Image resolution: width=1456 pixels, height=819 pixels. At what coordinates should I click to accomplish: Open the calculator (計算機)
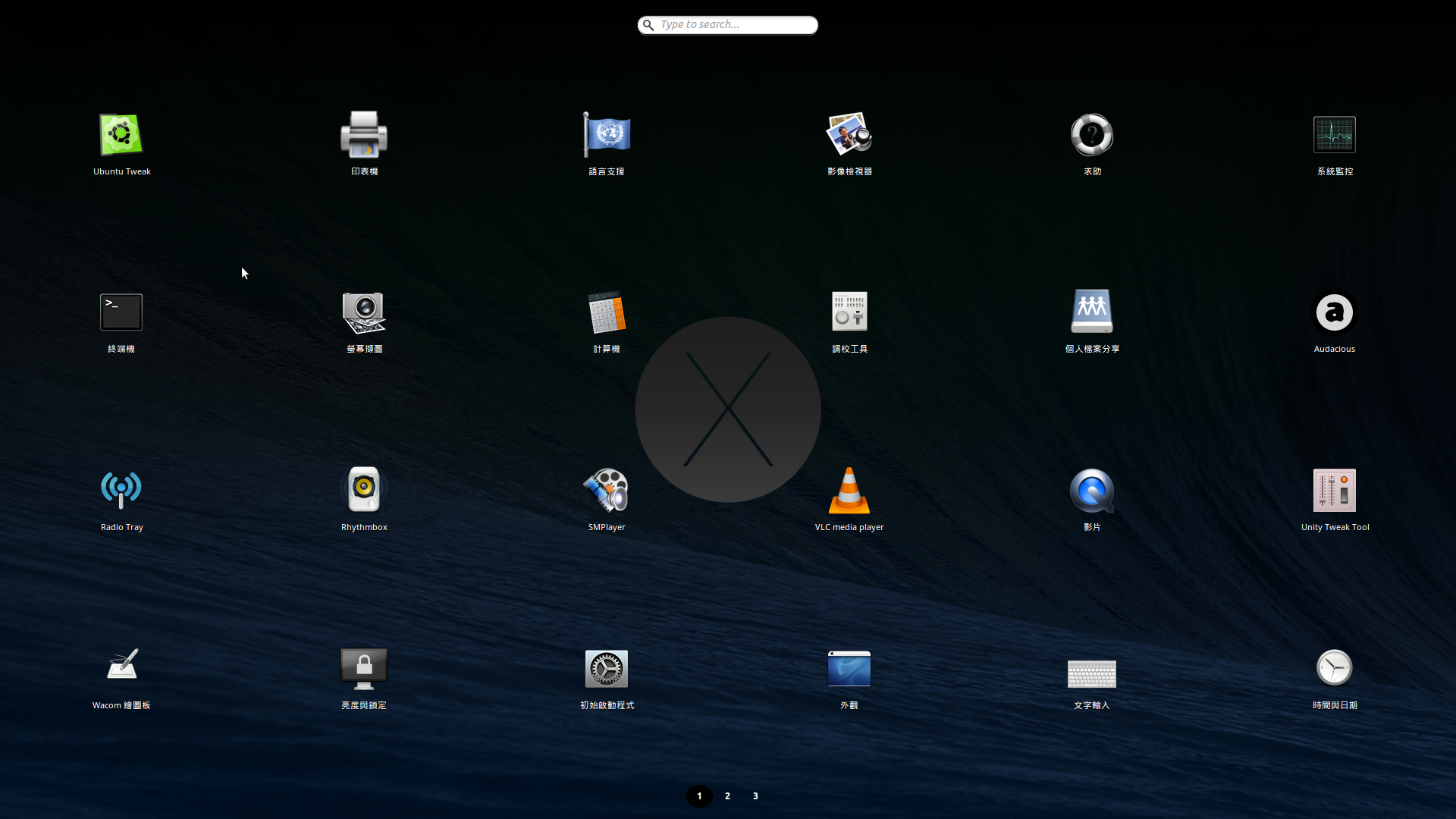[x=607, y=312]
